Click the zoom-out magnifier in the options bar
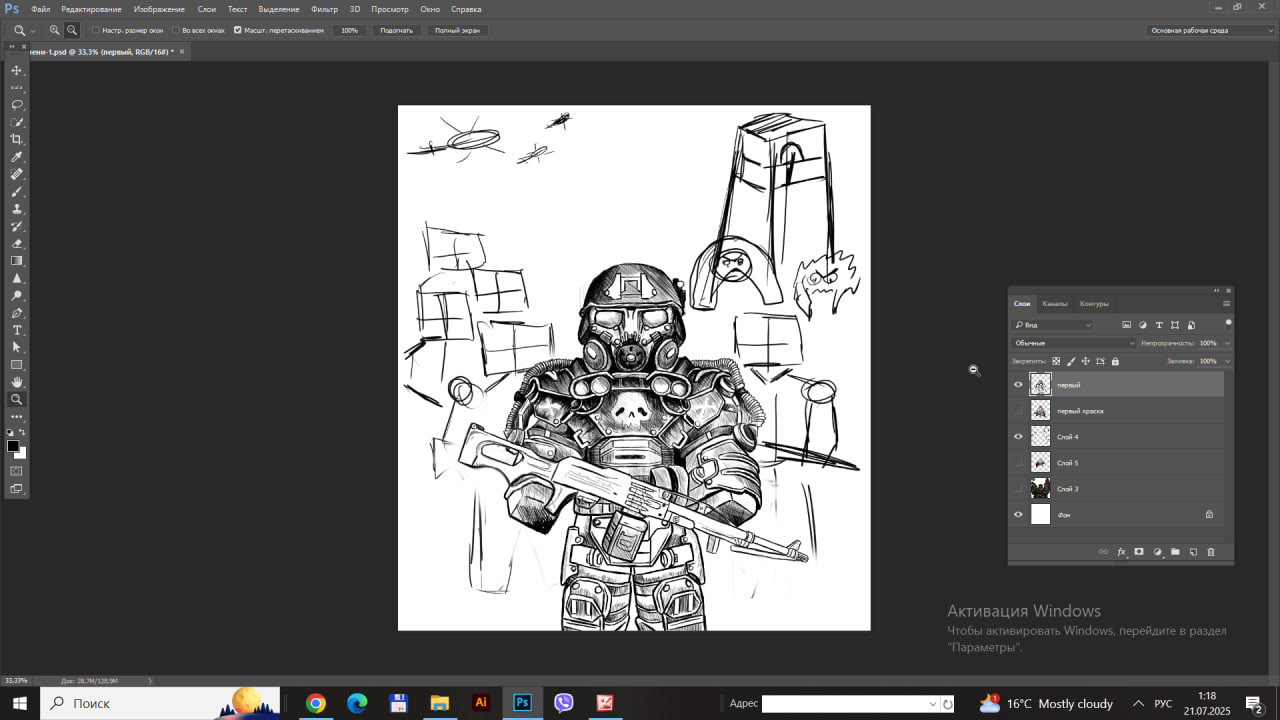The height and width of the screenshot is (720, 1280). [72, 30]
